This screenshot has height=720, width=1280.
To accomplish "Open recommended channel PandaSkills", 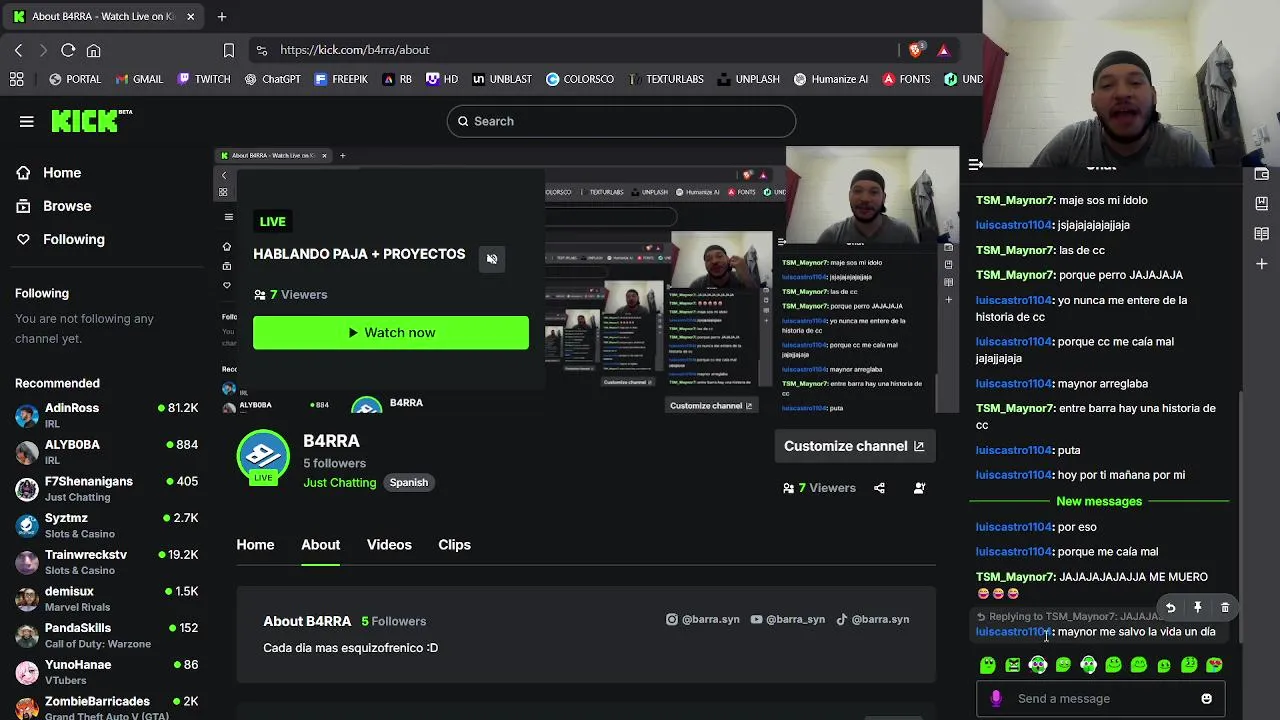I will (107, 636).
